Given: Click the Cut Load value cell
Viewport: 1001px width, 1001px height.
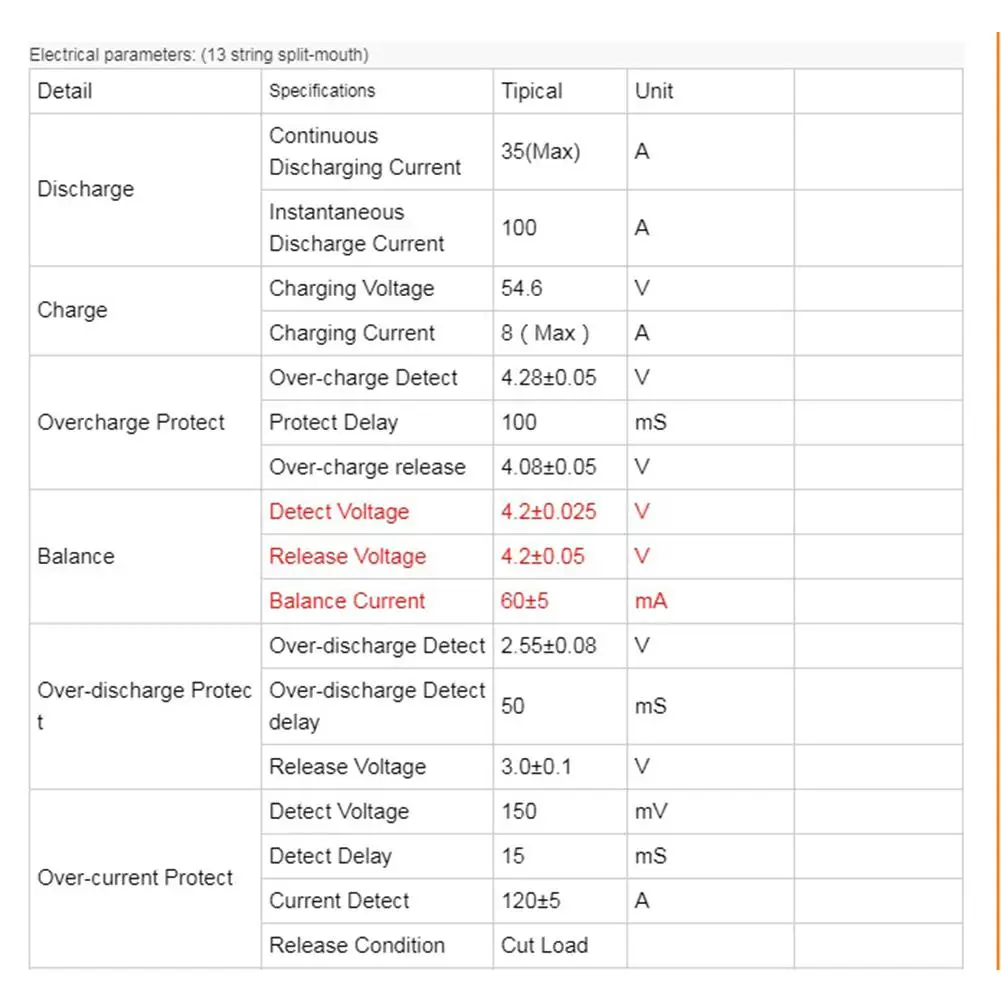Looking at the screenshot, I should tap(560, 945).
